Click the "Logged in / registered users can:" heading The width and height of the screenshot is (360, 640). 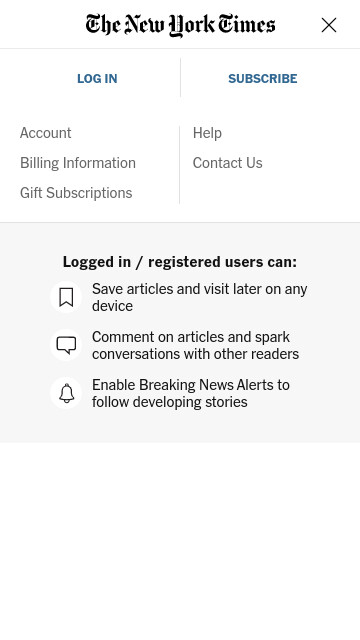pyautogui.click(x=180, y=262)
